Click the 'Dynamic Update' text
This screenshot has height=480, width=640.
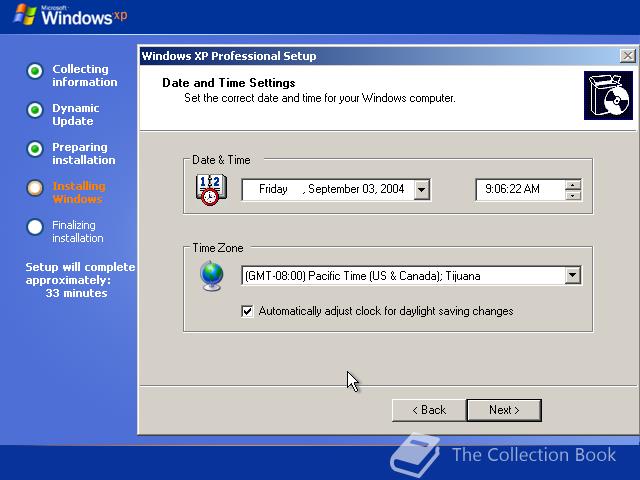pos(76,114)
